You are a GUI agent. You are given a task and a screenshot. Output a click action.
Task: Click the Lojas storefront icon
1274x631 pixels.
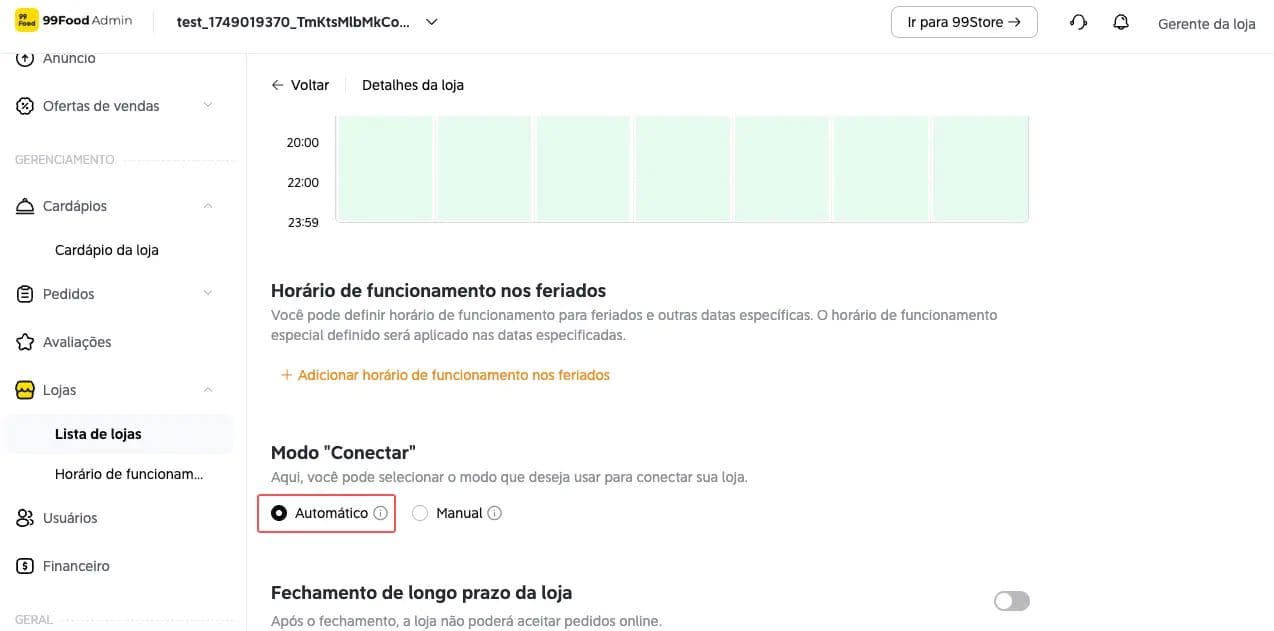25,390
